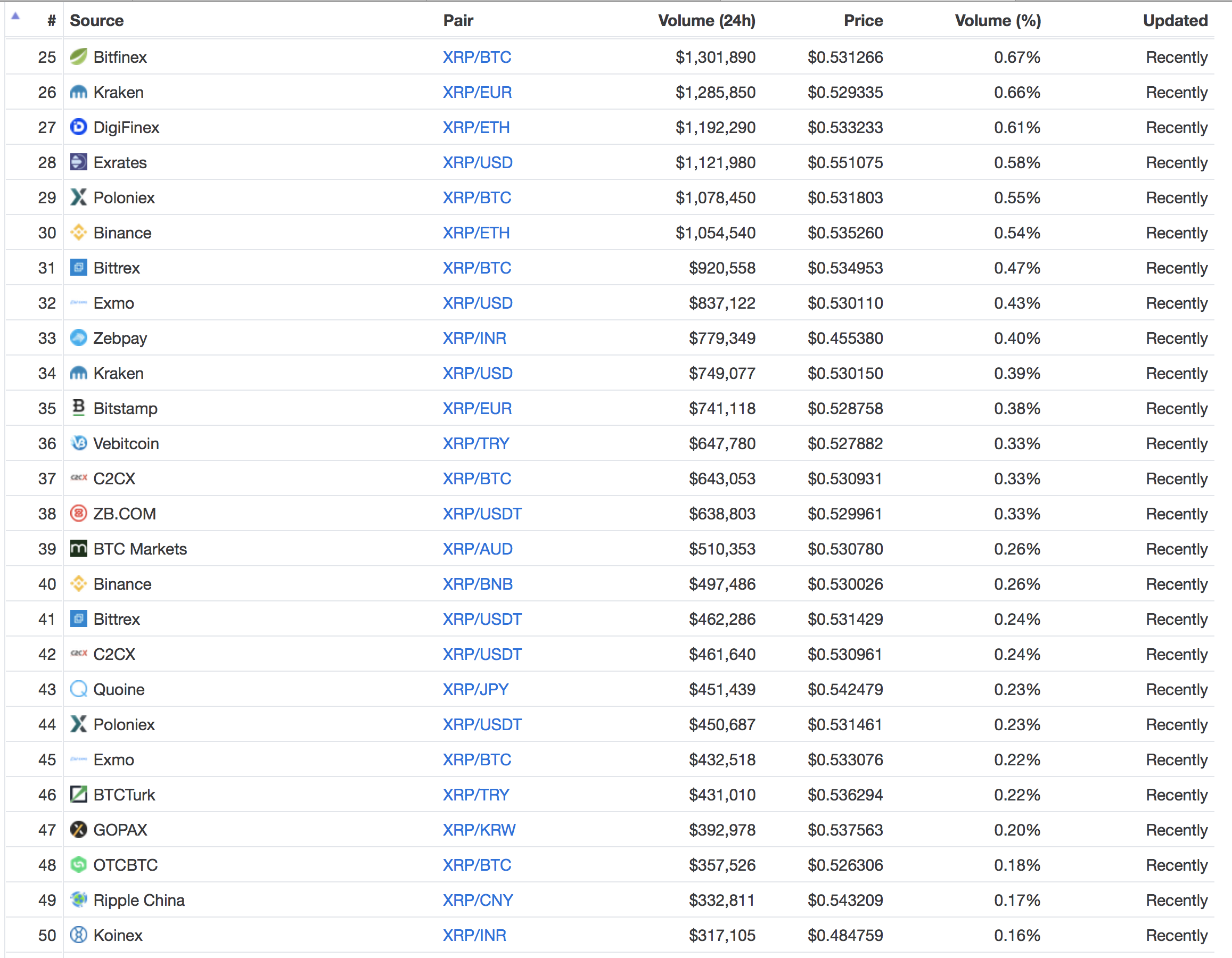Click the Quoine logo icon

tap(78, 689)
